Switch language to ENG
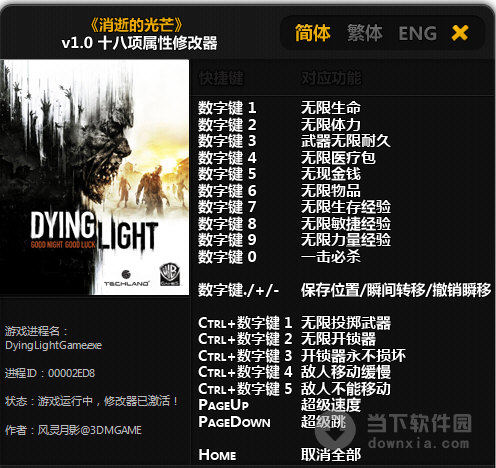Viewport: 496px width, 468px height. (x=418, y=33)
